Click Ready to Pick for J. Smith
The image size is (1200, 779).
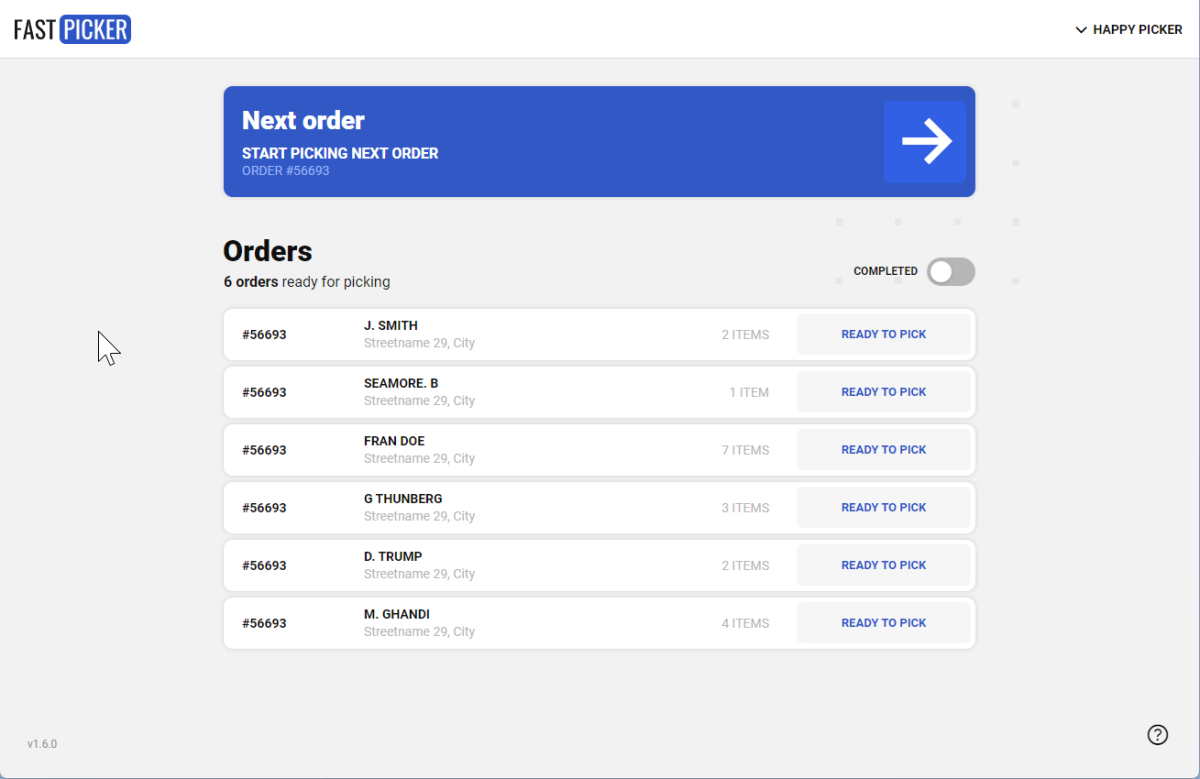tap(884, 334)
